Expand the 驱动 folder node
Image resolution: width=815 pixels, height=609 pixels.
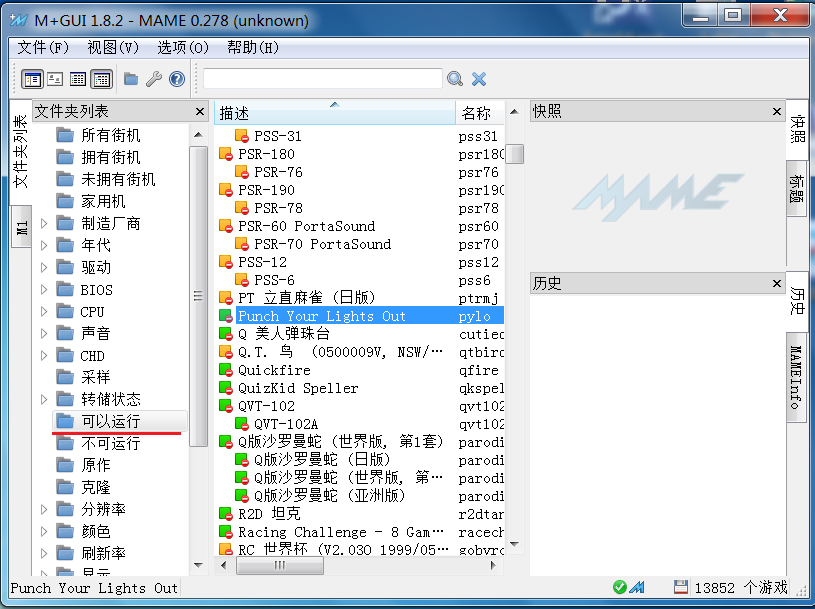tap(44, 268)
